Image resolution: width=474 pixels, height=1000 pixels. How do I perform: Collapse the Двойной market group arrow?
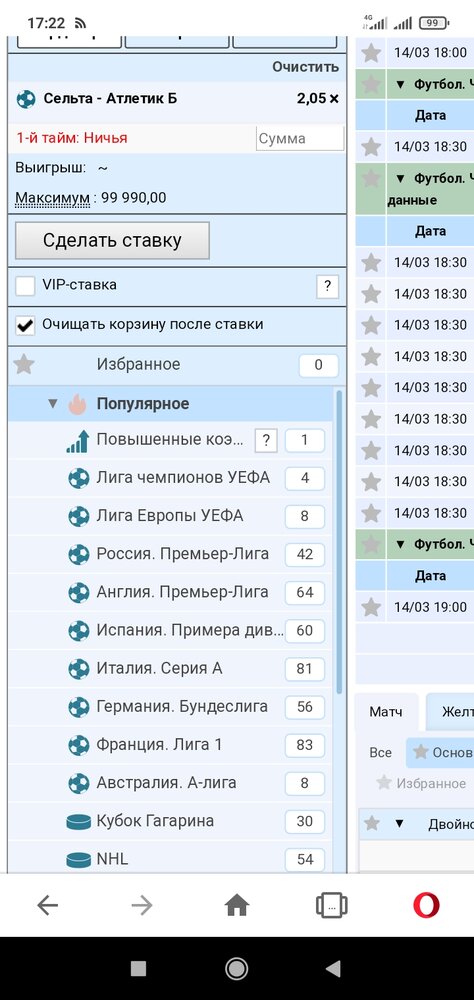point(399,823)
